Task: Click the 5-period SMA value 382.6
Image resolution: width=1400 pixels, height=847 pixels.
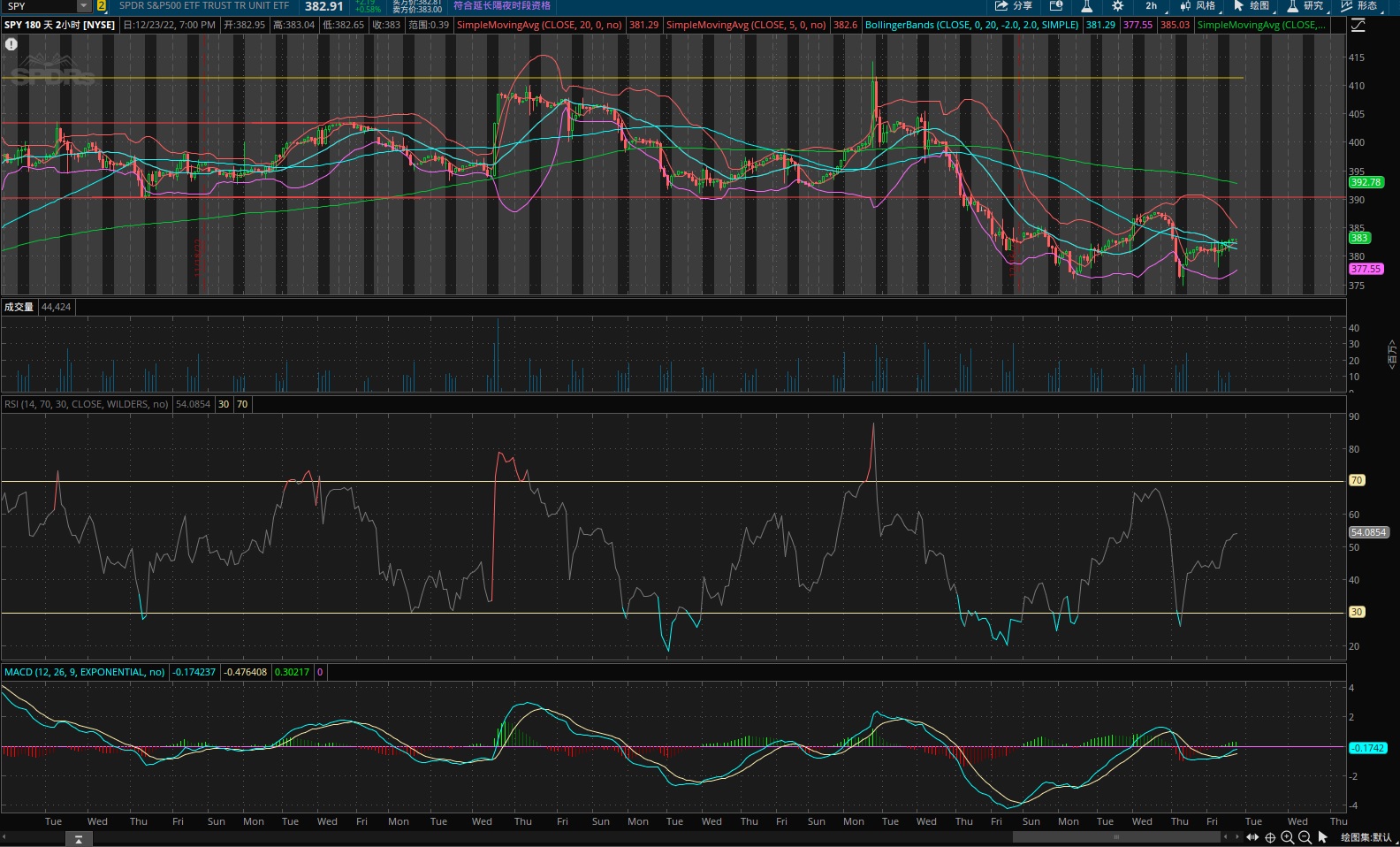Action: [845, 25]
